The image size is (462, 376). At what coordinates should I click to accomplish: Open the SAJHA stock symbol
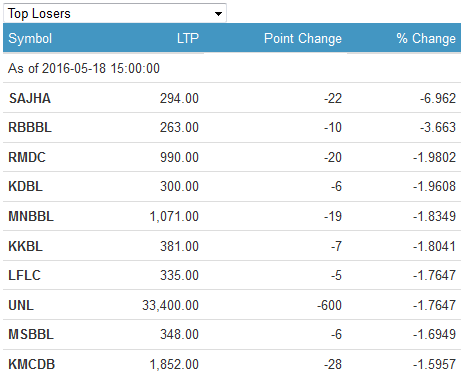pyautogui.click(x=30, y=98)
